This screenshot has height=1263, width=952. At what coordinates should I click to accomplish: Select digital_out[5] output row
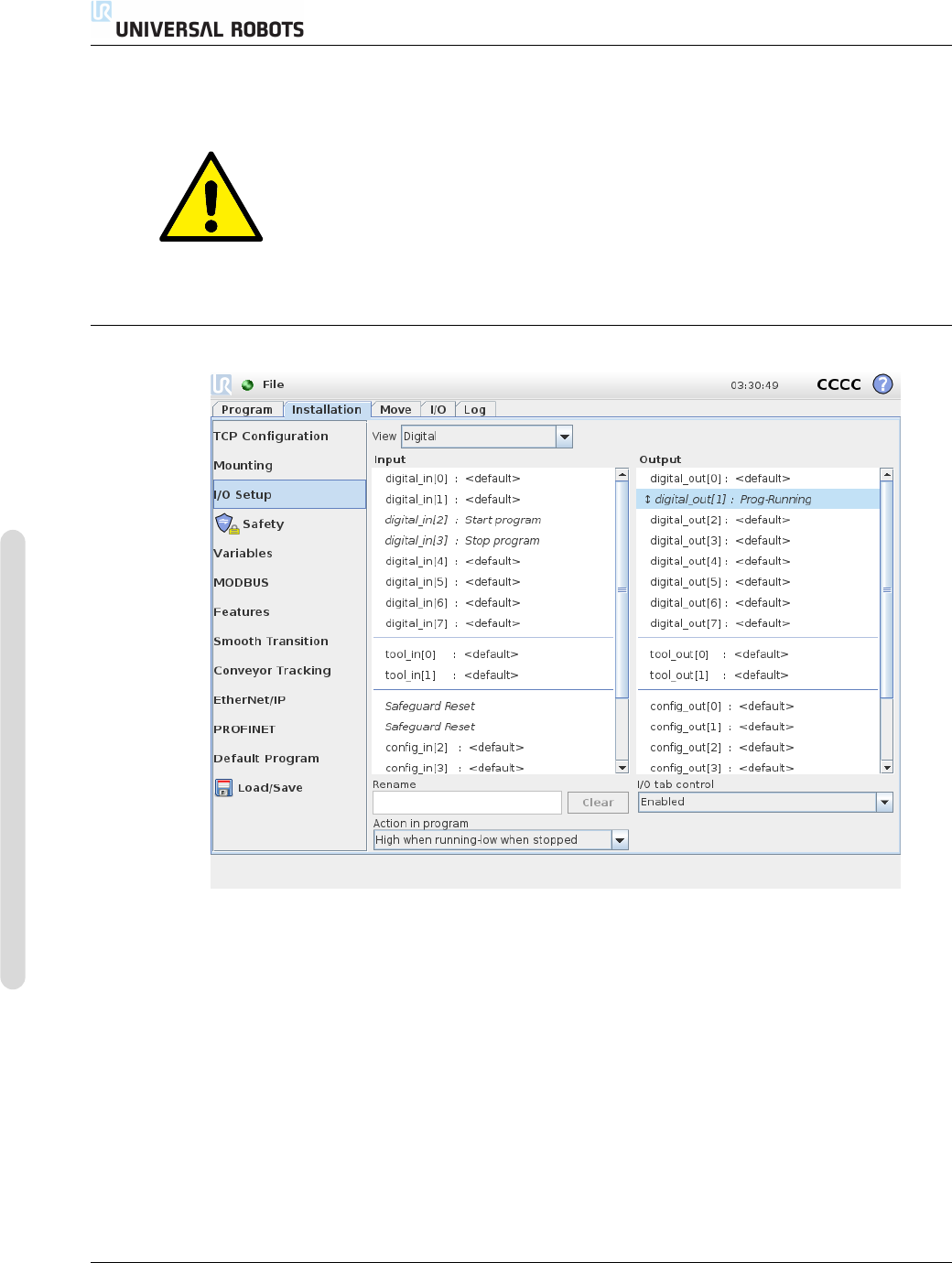pyautogui.click(x=758, y=582)
